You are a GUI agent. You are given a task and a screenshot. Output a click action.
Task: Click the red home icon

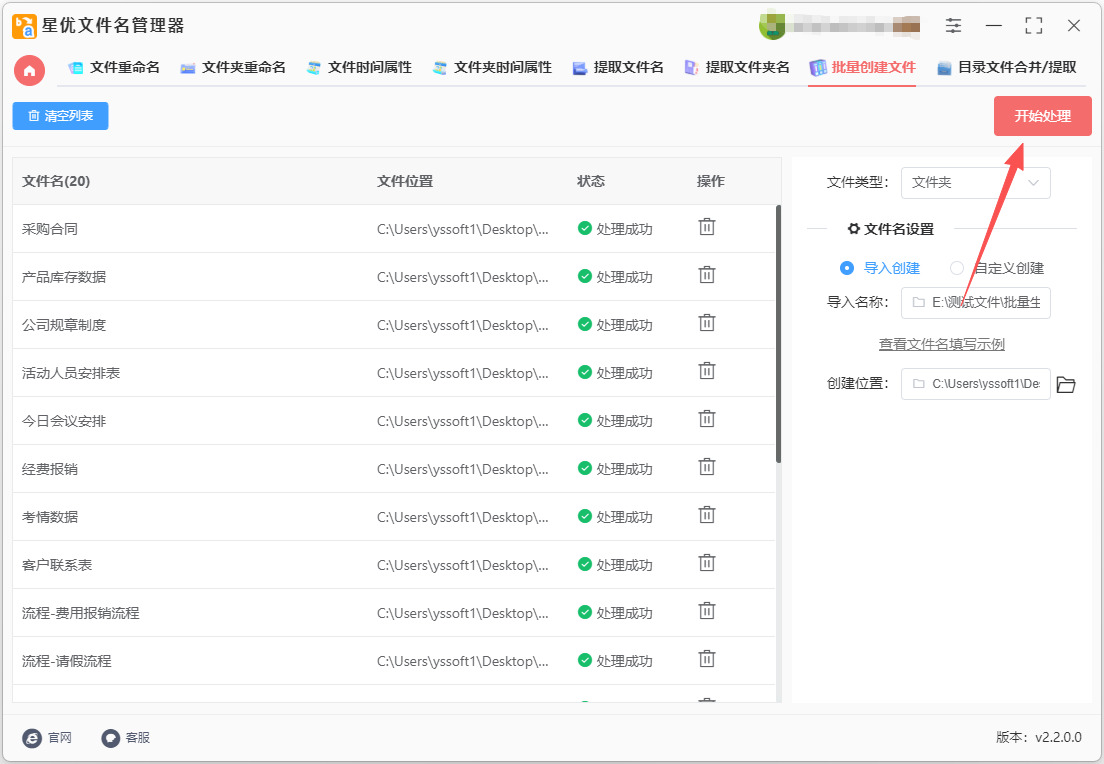point(30,70)
